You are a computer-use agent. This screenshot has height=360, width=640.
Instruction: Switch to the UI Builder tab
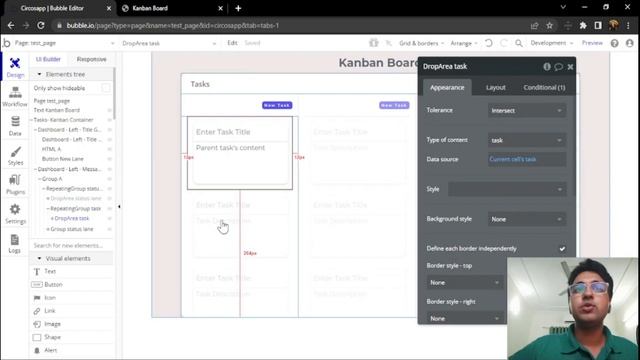coord(48,59)
